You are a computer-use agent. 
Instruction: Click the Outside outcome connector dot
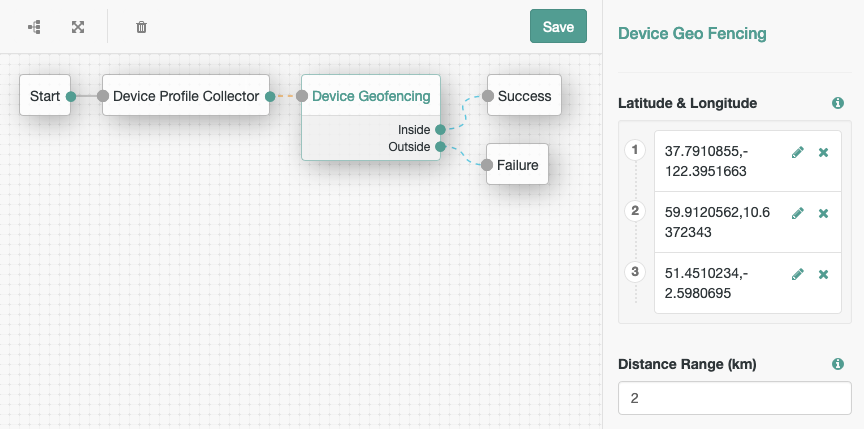pyautogui.click(x=440, y=146)
